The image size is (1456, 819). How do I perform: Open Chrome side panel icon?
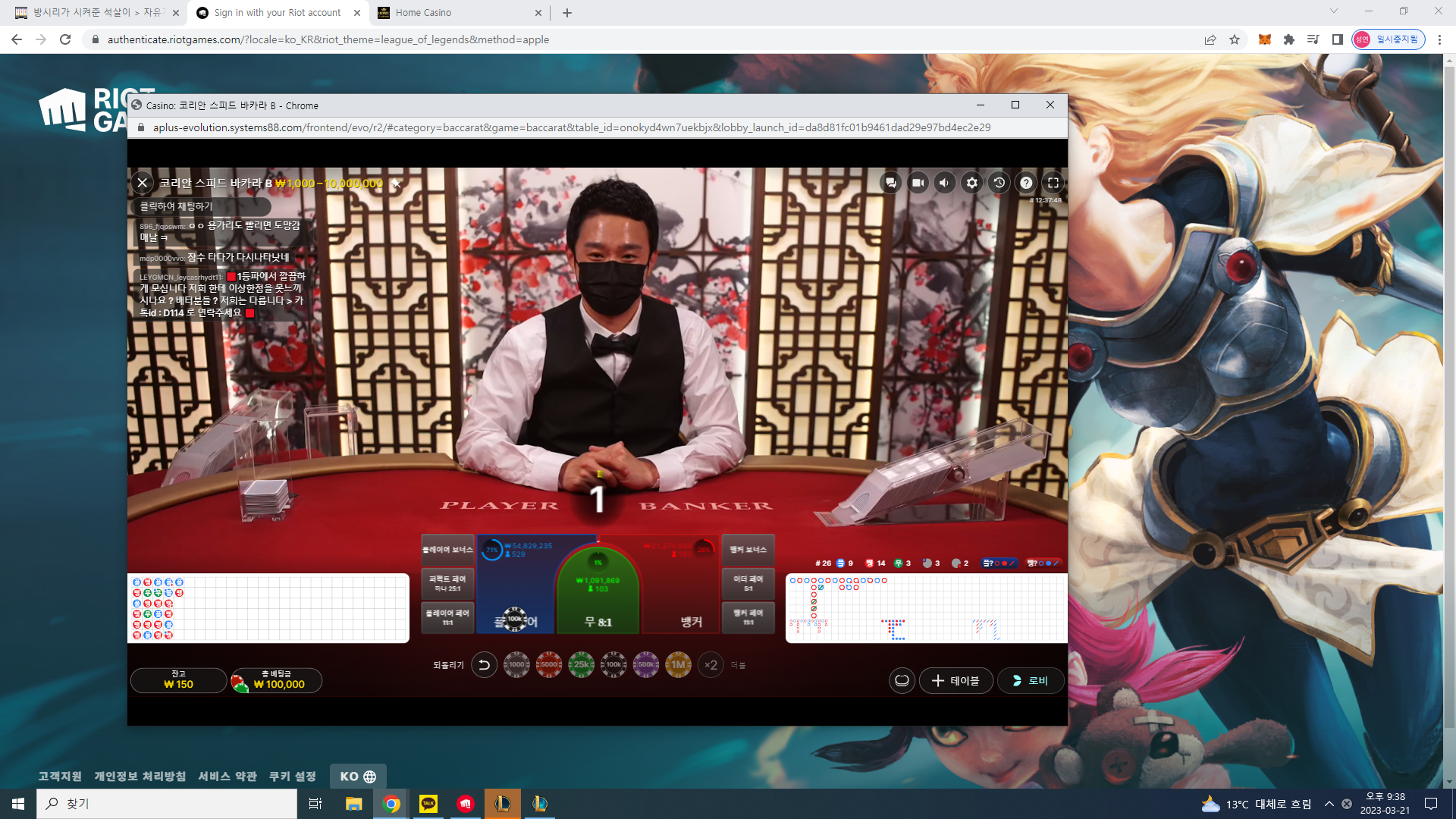tap(1338, 39)
